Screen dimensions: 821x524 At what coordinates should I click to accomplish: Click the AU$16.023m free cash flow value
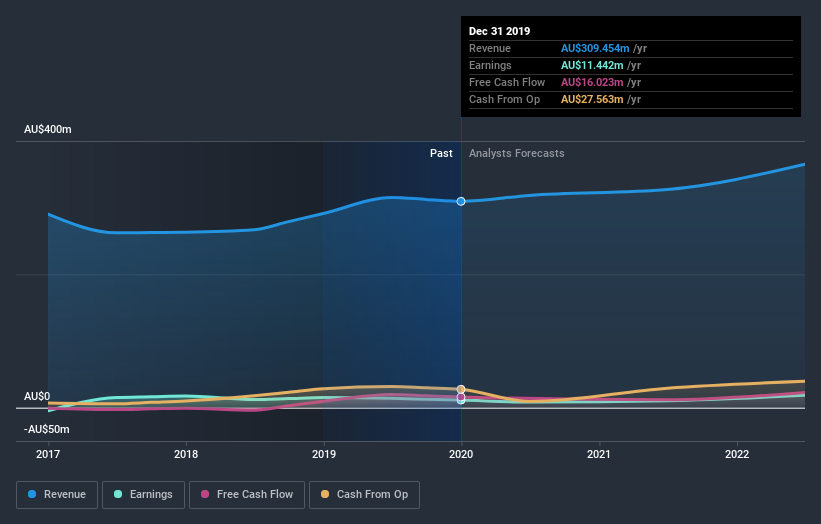click(592, 82)
